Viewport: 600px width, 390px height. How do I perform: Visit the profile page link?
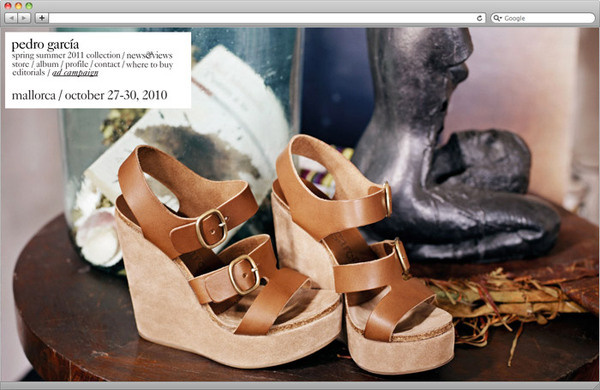[77, 64]
